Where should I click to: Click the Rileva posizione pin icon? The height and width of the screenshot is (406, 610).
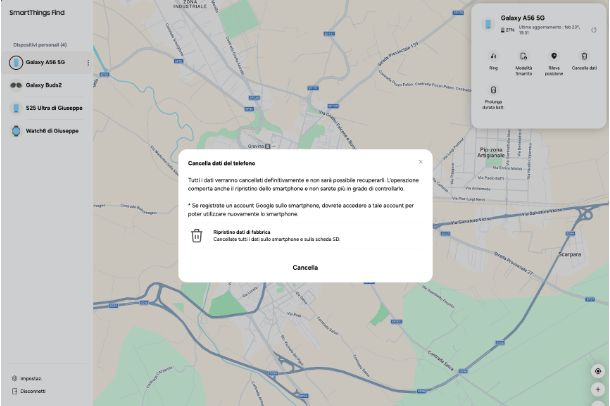tap(554, 56)
